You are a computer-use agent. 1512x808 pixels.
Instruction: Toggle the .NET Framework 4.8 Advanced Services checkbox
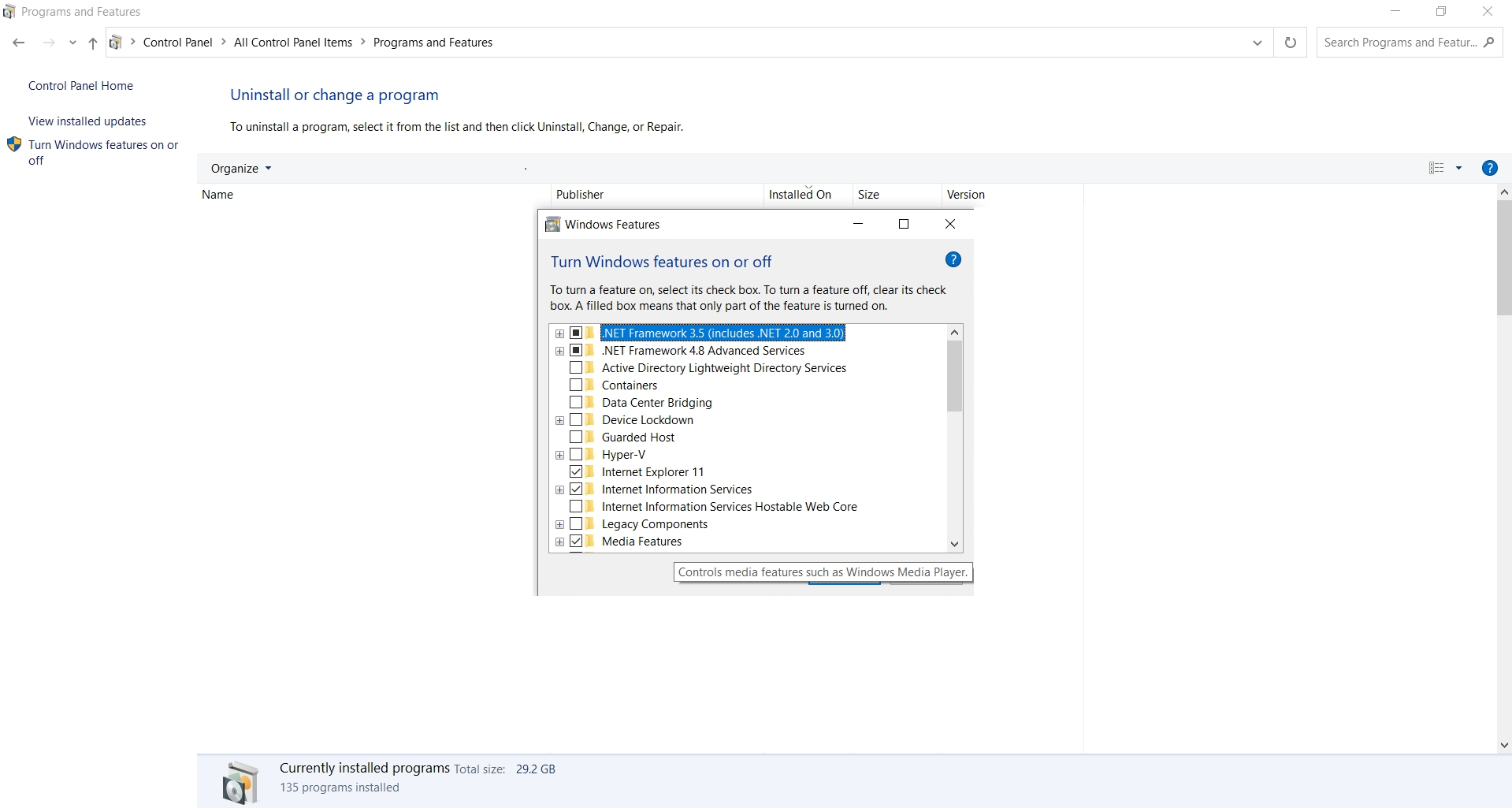pyautogui.click(x=576, y=350)
